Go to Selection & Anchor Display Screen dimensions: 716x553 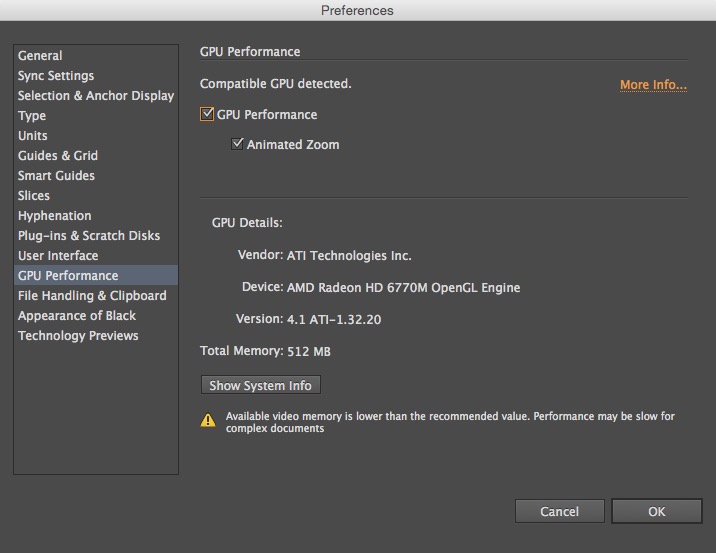pyautogui.click(x=96, y=96)
